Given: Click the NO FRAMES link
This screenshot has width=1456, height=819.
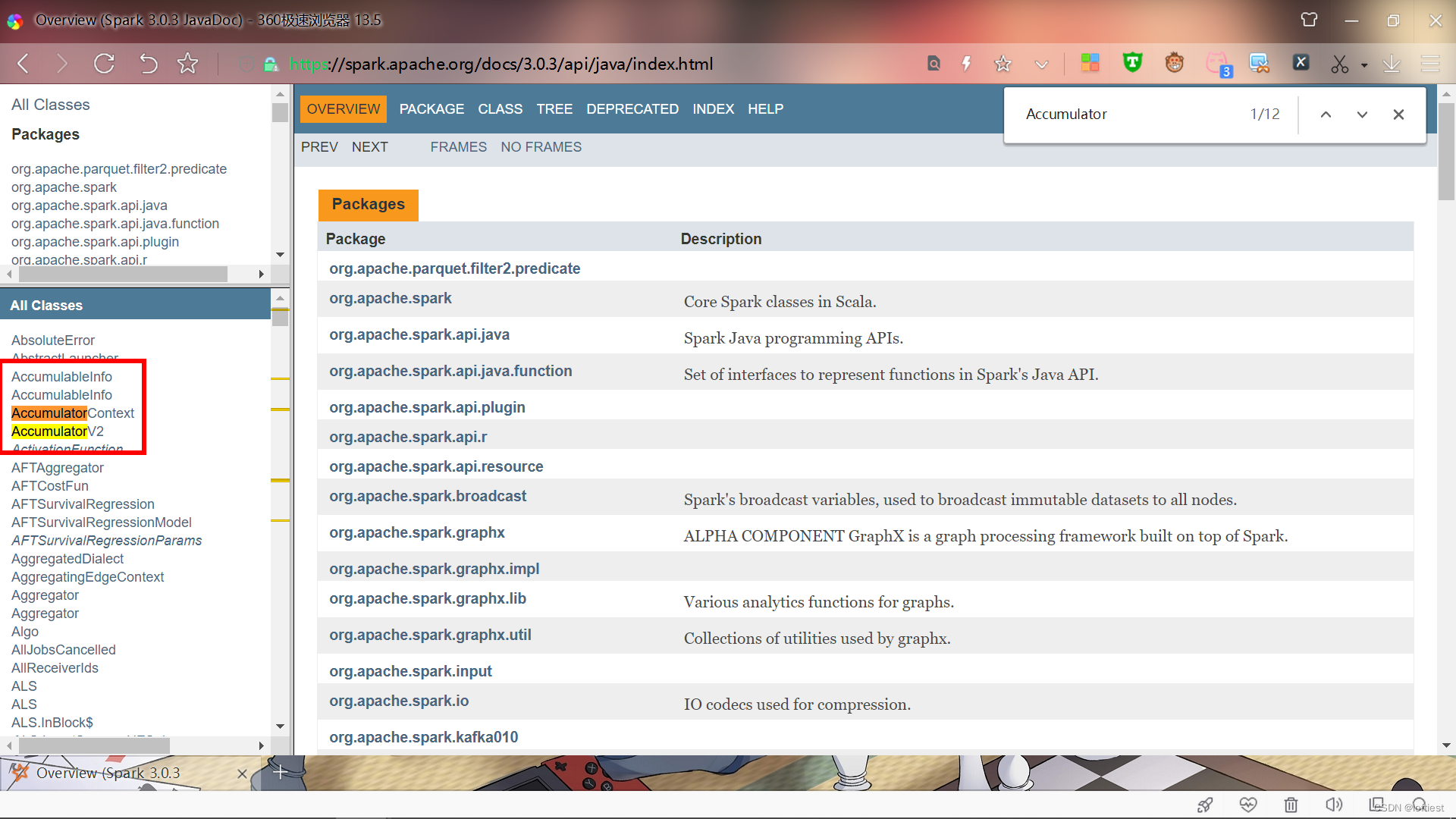Looking at the screenshot, I should (x=541, y=146).
